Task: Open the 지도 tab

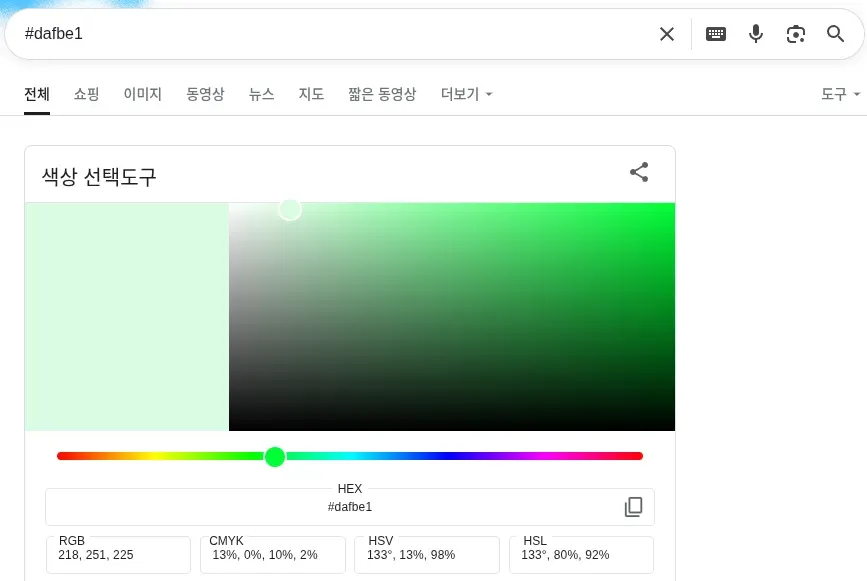Action: coord(311,94)
